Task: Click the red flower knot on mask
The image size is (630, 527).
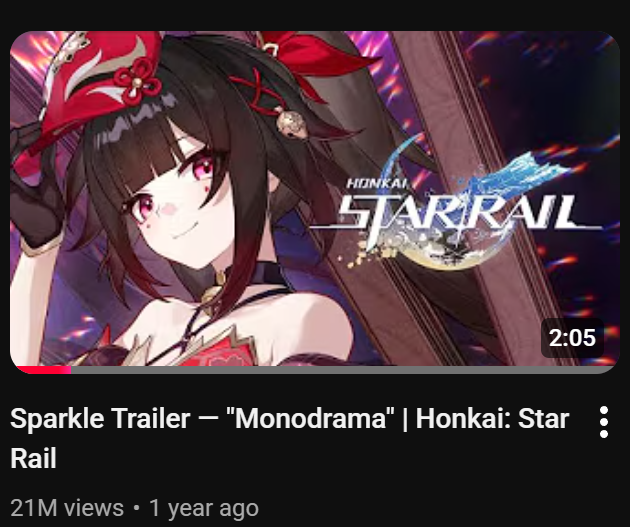Action: [138, 81]
